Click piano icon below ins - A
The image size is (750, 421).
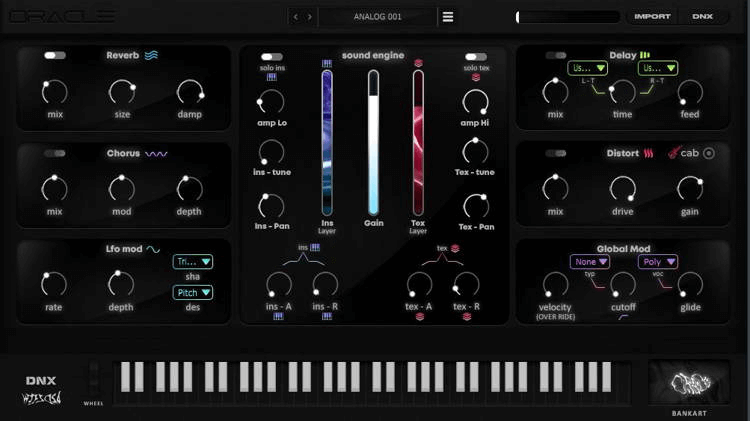click(278, 316)
